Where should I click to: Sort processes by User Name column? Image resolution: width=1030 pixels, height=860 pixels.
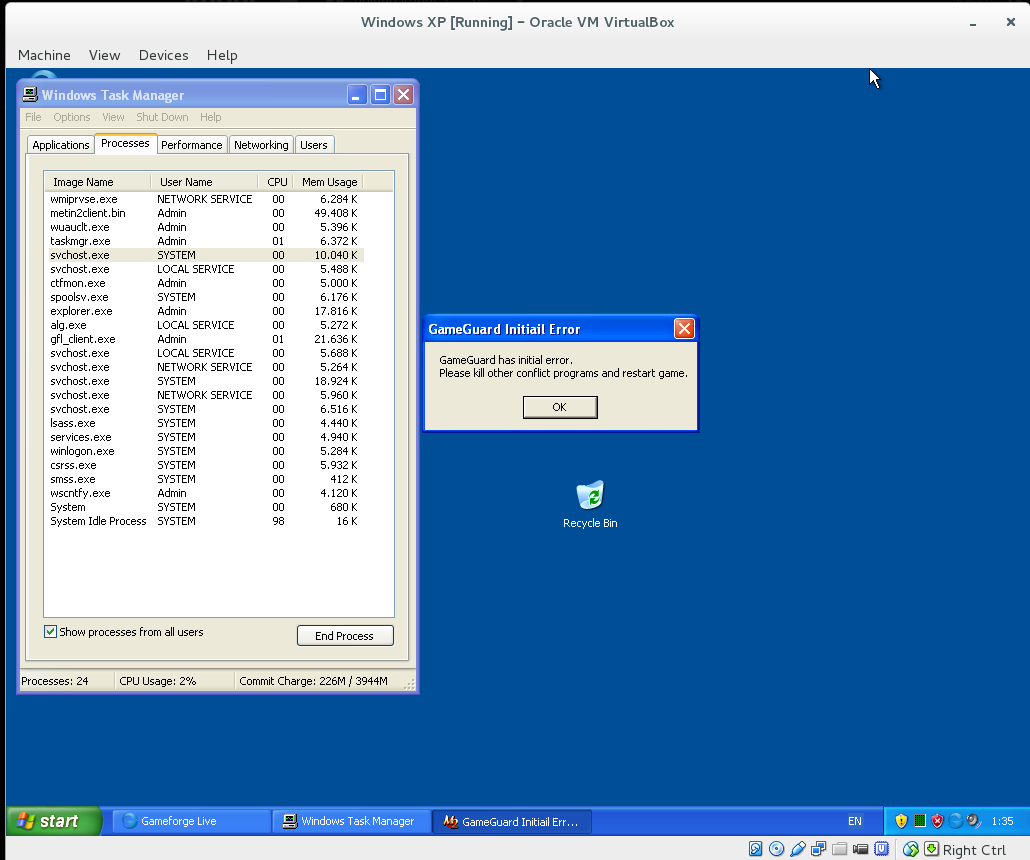pos(204,181)
